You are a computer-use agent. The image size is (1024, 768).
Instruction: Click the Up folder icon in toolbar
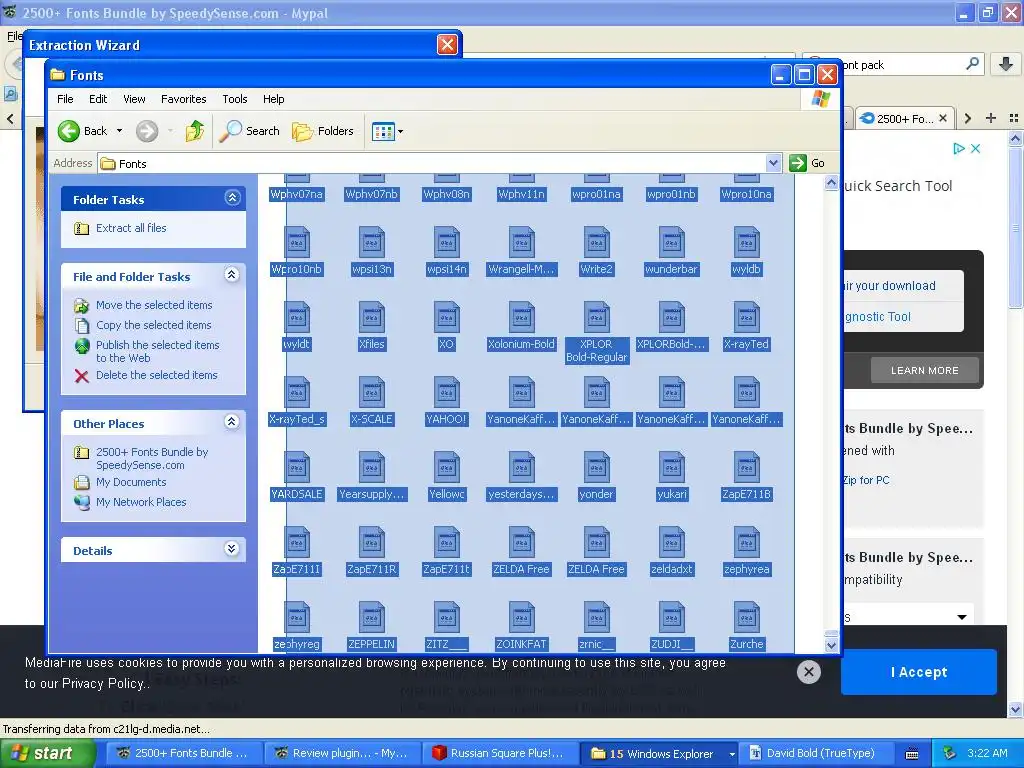tap(194, 131)
